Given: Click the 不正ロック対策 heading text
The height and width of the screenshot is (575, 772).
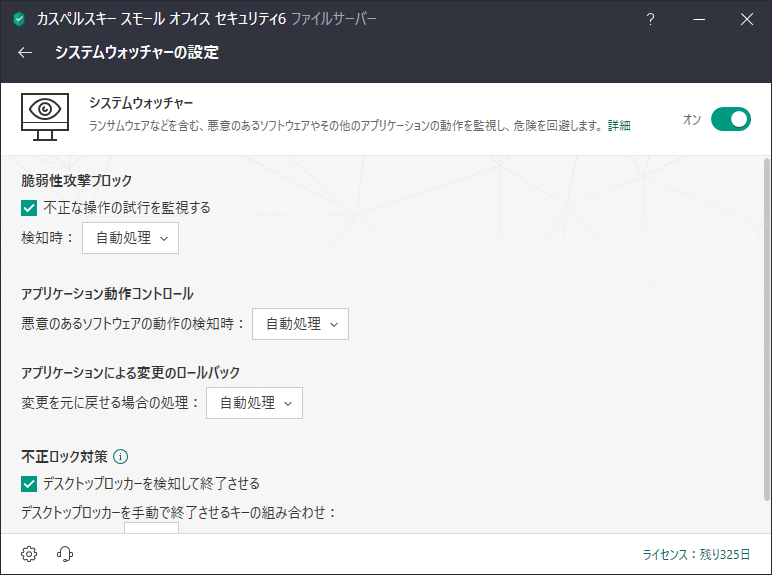Looking at the screenshot, I should tap(64, 456).
